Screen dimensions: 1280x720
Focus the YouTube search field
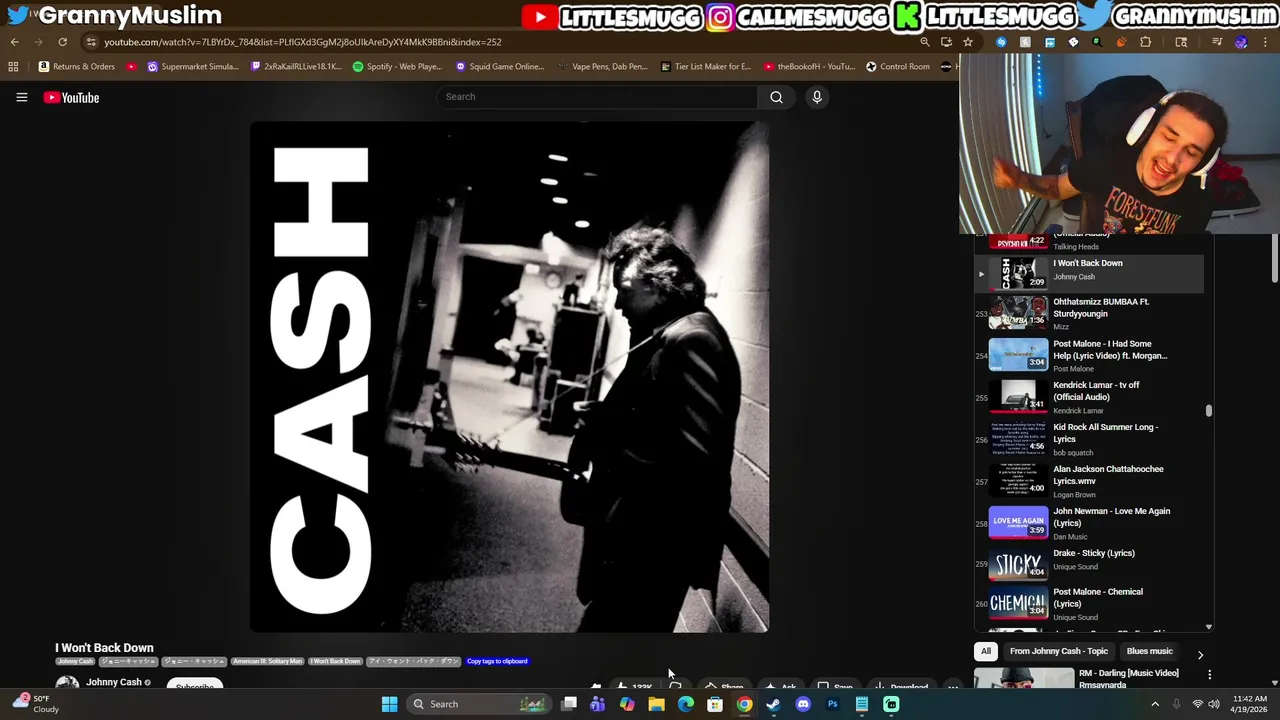pos(596,97)
